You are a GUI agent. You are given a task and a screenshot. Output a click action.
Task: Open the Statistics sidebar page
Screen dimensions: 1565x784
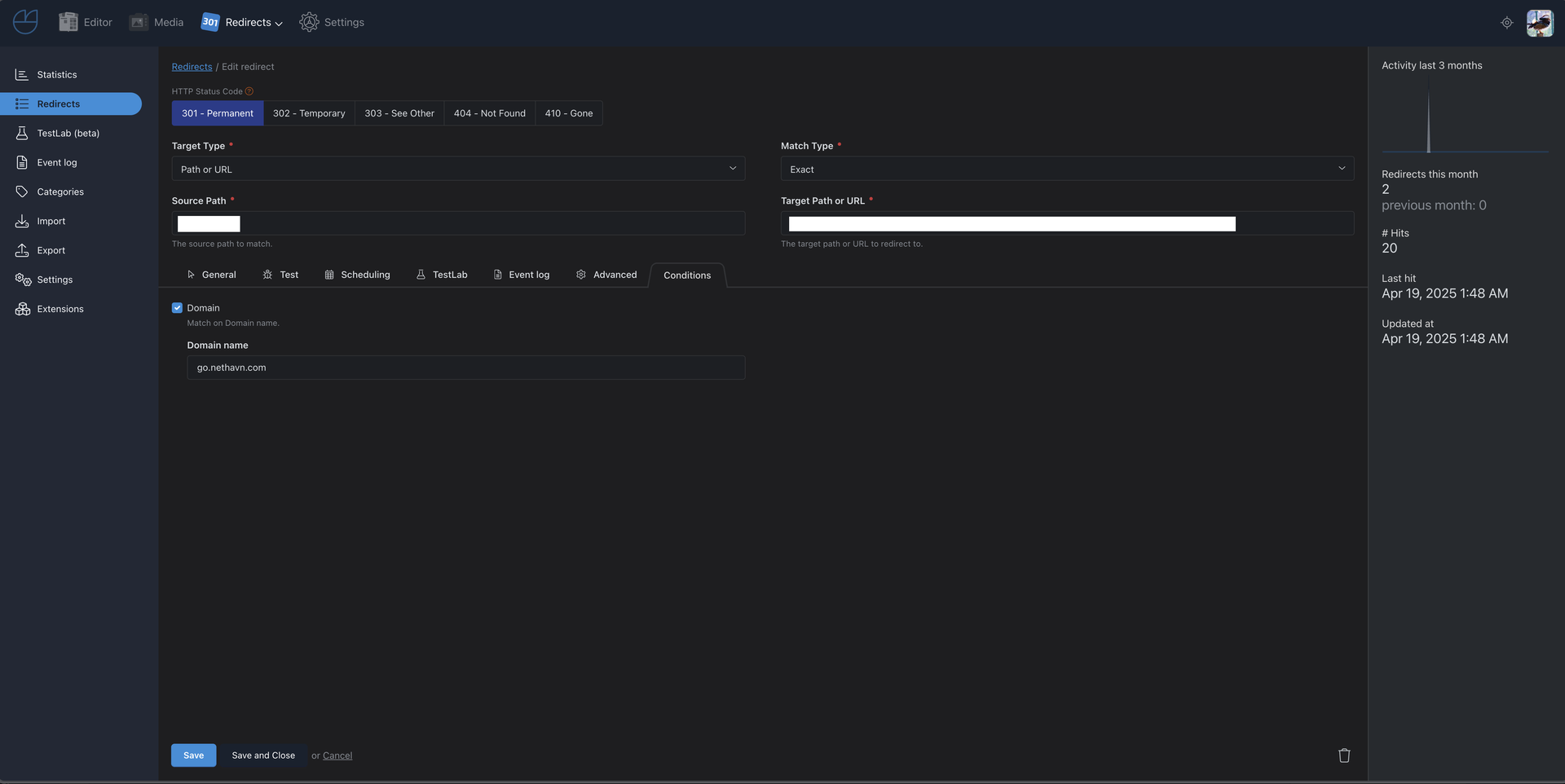pyautogui.click(x=57, y=75)
